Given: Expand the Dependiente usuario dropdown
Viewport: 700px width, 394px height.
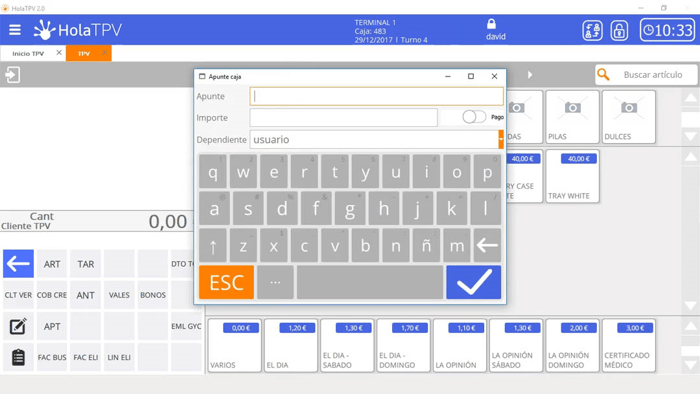Looking at the screenshot, I should 501,140.
